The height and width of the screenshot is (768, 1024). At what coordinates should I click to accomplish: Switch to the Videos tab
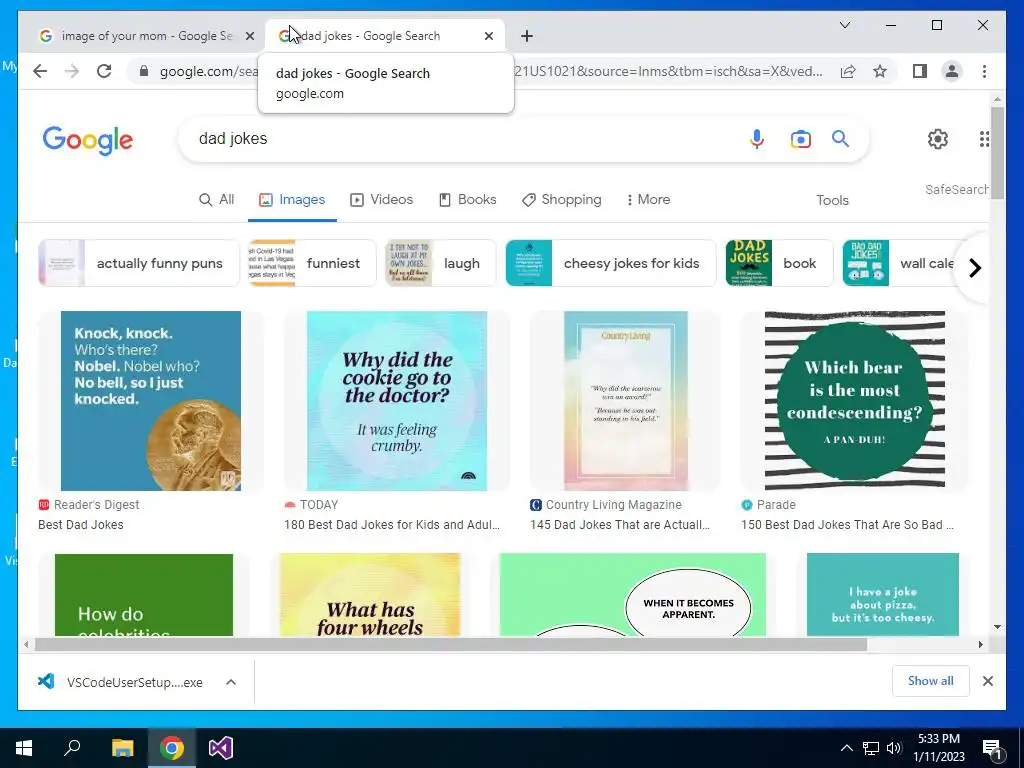381,200
